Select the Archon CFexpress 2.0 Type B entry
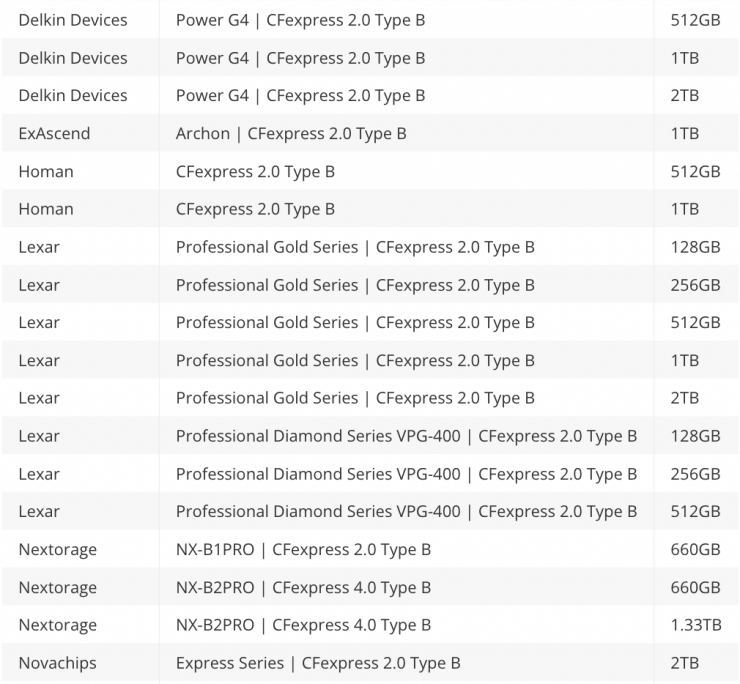Screen dimensions: 740x684 [291, 133]
